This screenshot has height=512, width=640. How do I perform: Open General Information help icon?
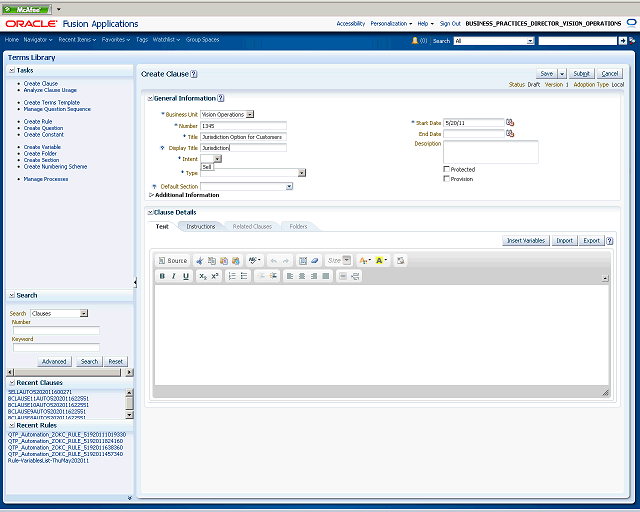221,98
